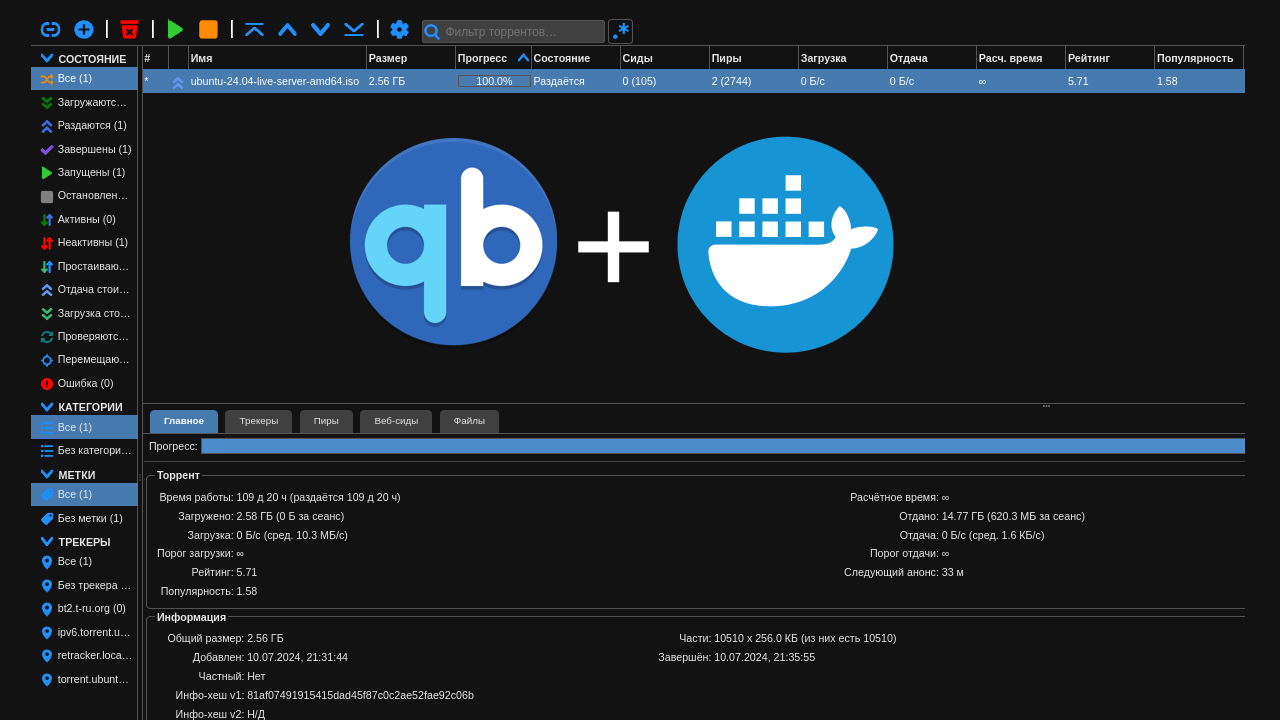Screen dimensions: 1280x720
Task: Select Остановлены status filter
Action: pos(84,196)
